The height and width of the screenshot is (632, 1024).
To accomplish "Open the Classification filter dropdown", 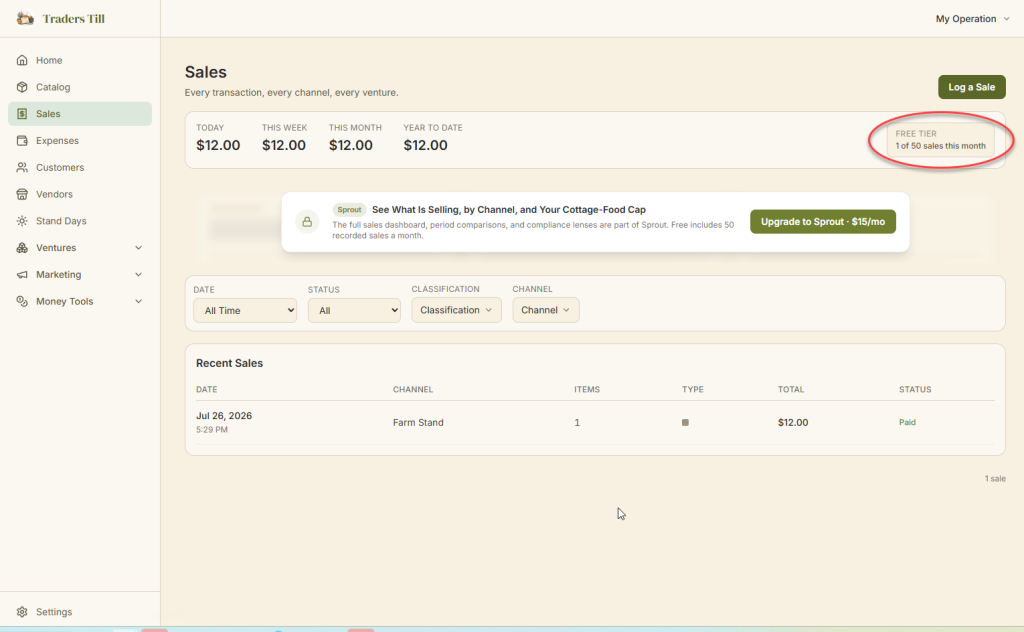I will tap(456, 310).
